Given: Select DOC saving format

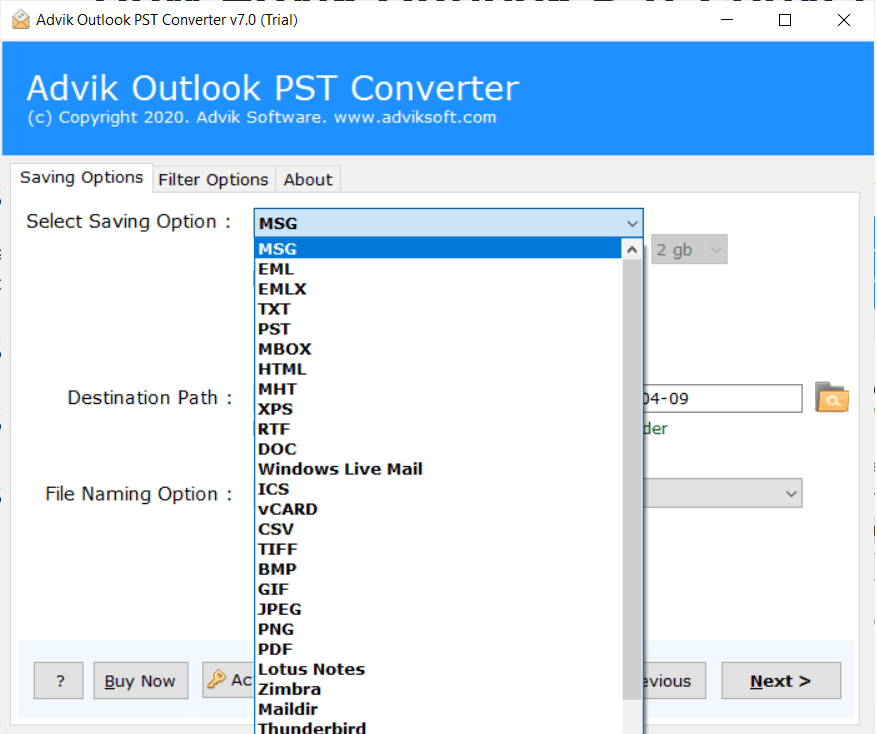Looking at the screenshot, I should point(438,449).
